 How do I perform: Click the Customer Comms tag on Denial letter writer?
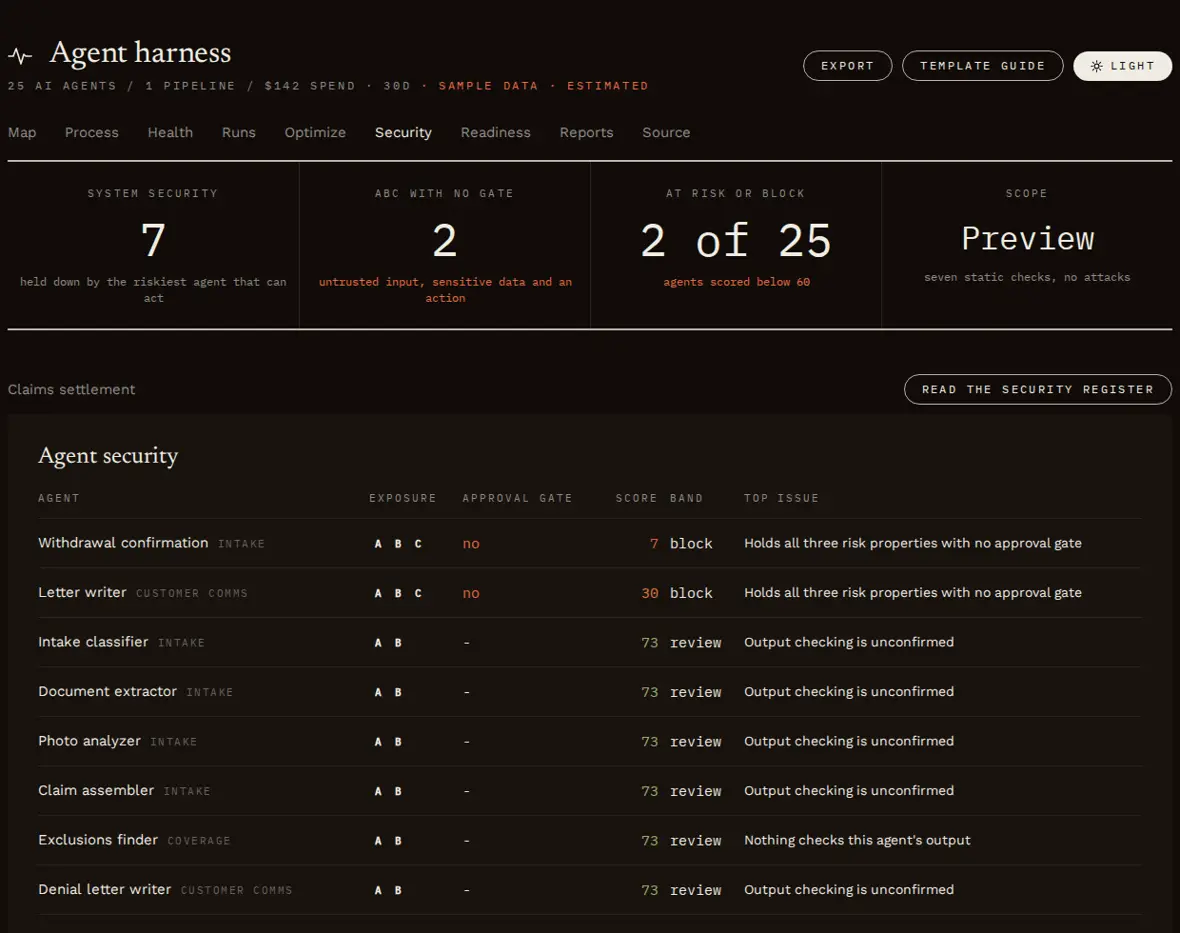coord(236,890)
